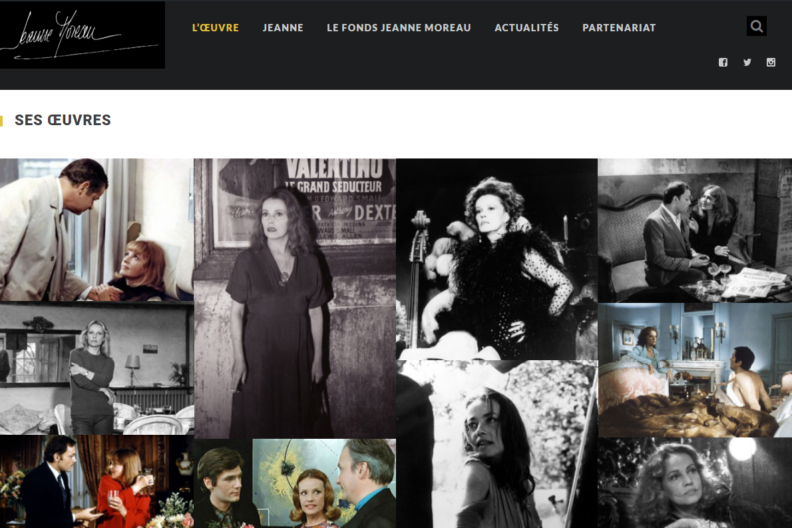Open the search magnifier icon
Image resolution: width=792 pixels, height=528 pixels.
tap(756, 26)
